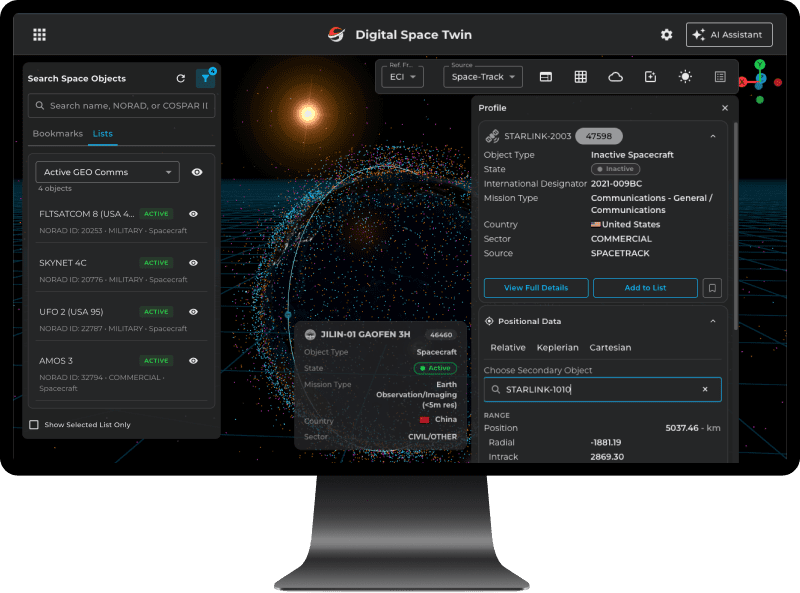Bookmark the STARLINK-2003 object

(x=712, y=288)
